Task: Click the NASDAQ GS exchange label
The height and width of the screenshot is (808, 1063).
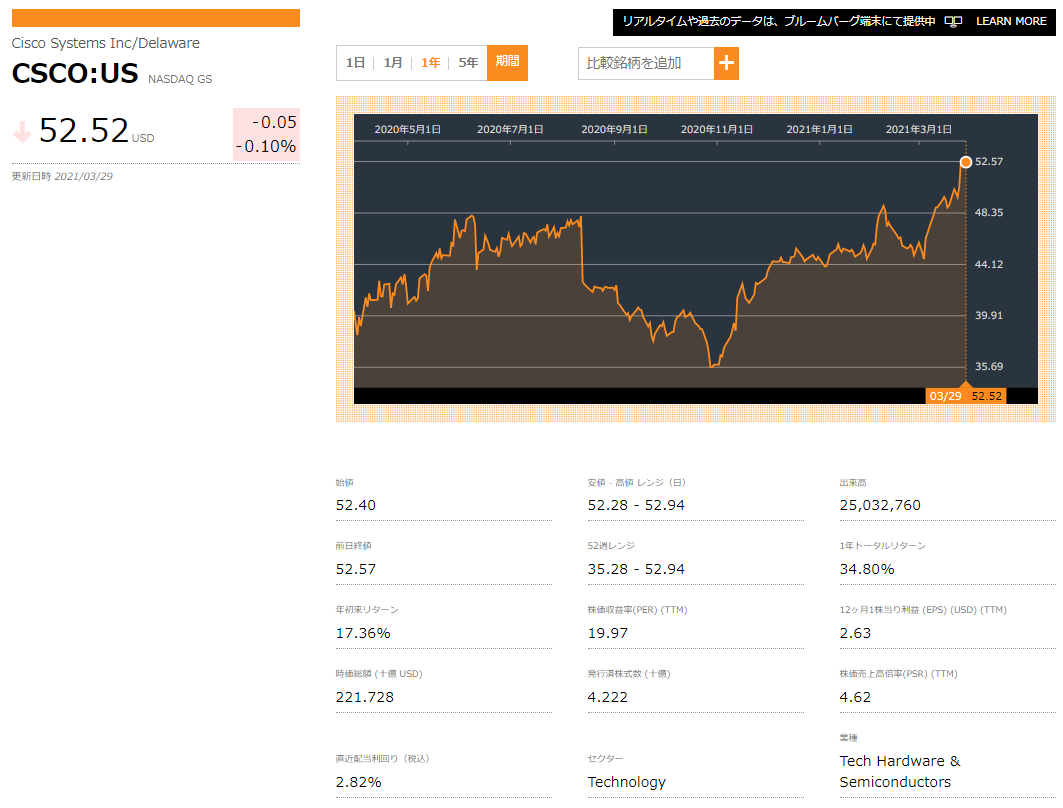Action: (180, 79)
